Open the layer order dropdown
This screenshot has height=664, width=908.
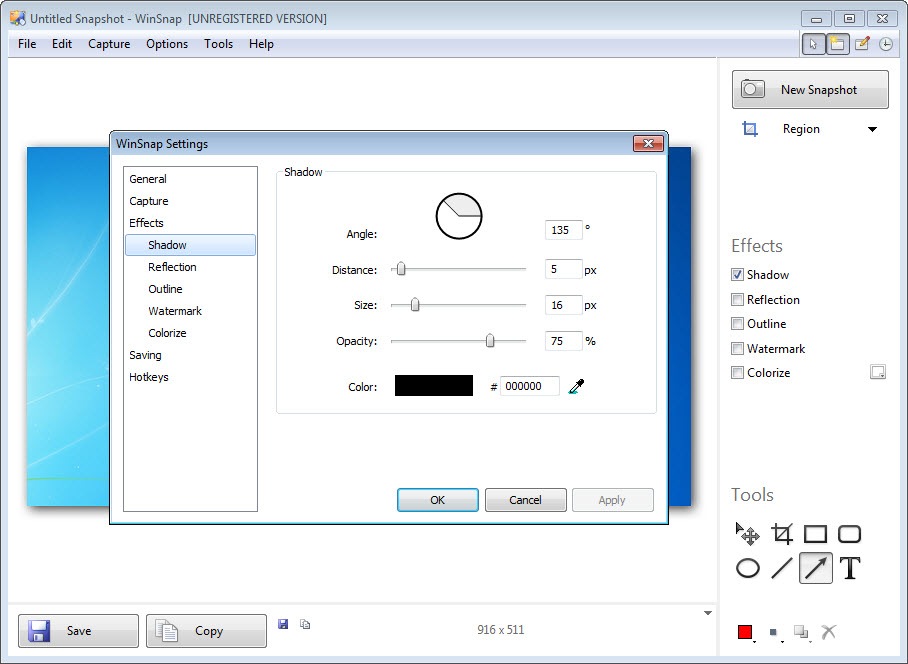pyautogui.click(x=802, y=633)
